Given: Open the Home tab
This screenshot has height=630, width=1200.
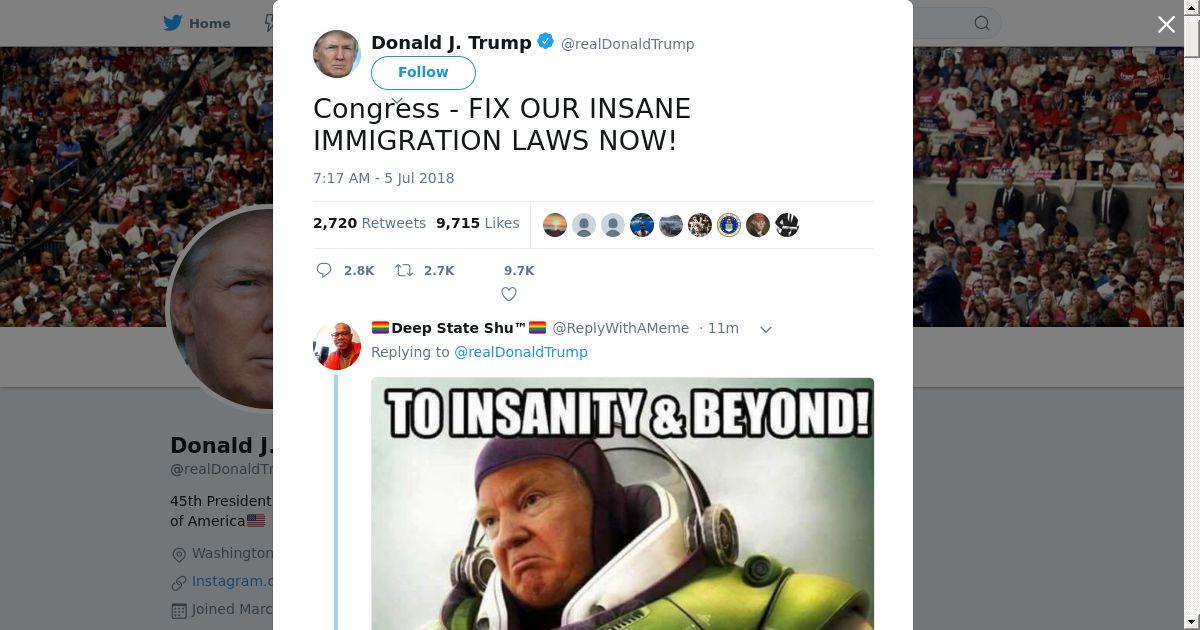Looking at the screenshot, I should pyautogui.click(x=197, y=23).
